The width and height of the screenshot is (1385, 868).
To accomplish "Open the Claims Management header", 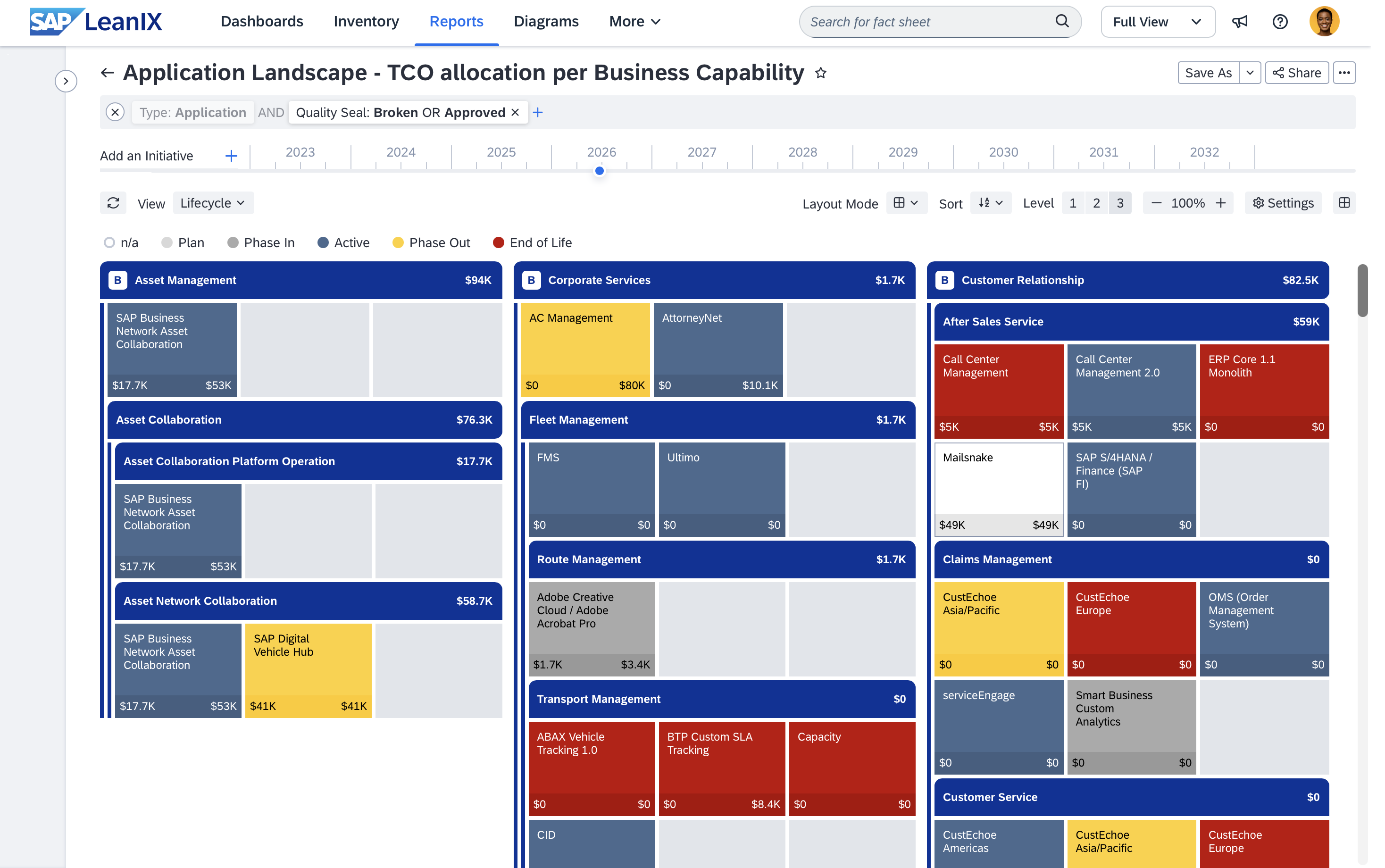I will coord(1131,559).
